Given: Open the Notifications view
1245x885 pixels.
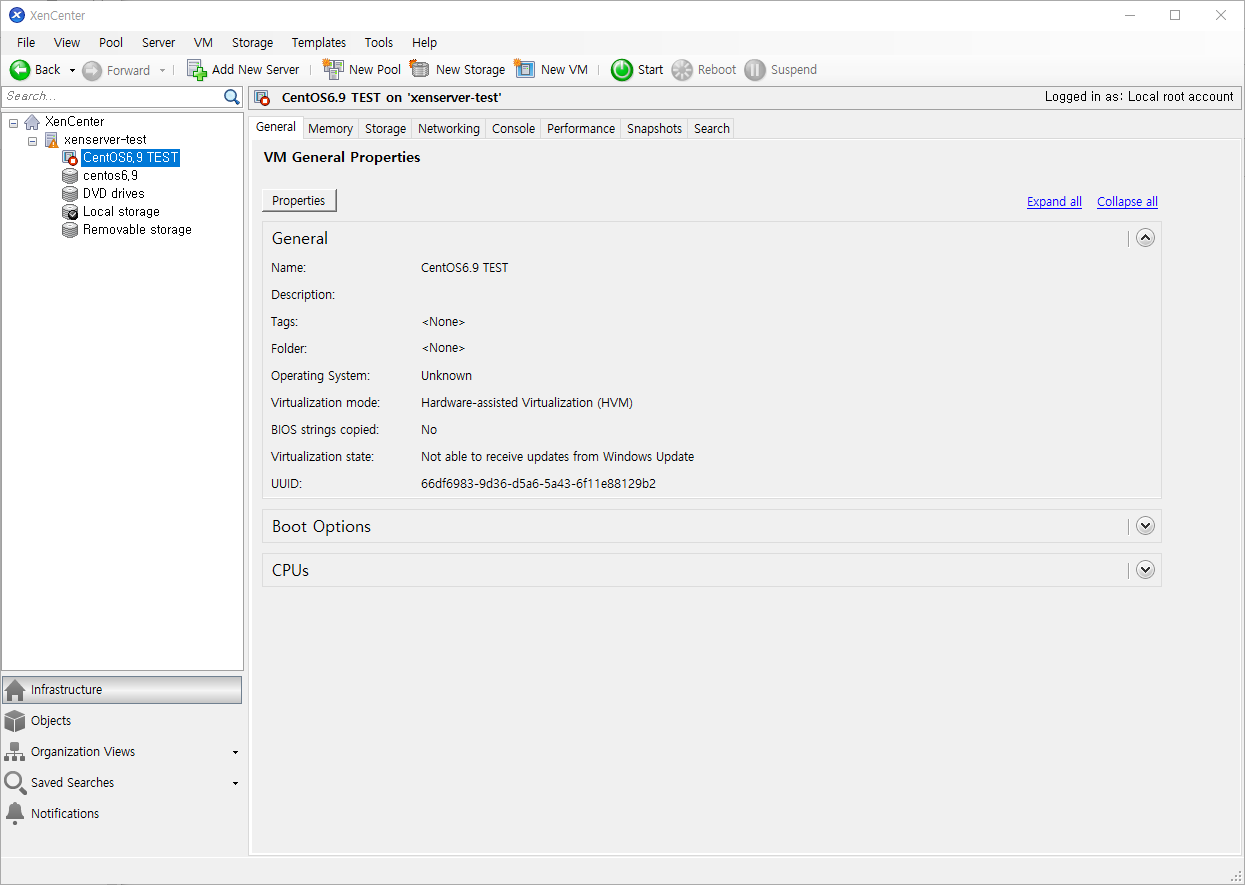Looking at the screenshot, I should tap(122, 814).
